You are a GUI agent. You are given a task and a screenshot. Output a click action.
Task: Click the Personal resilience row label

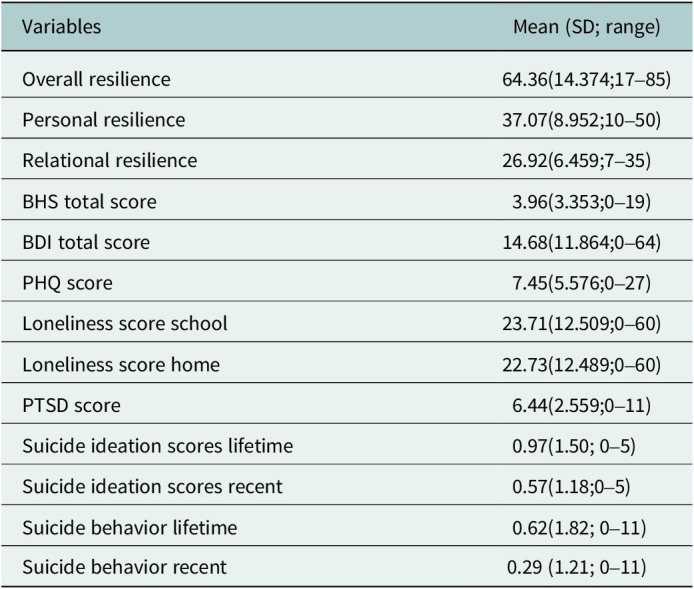coord(105,120)
